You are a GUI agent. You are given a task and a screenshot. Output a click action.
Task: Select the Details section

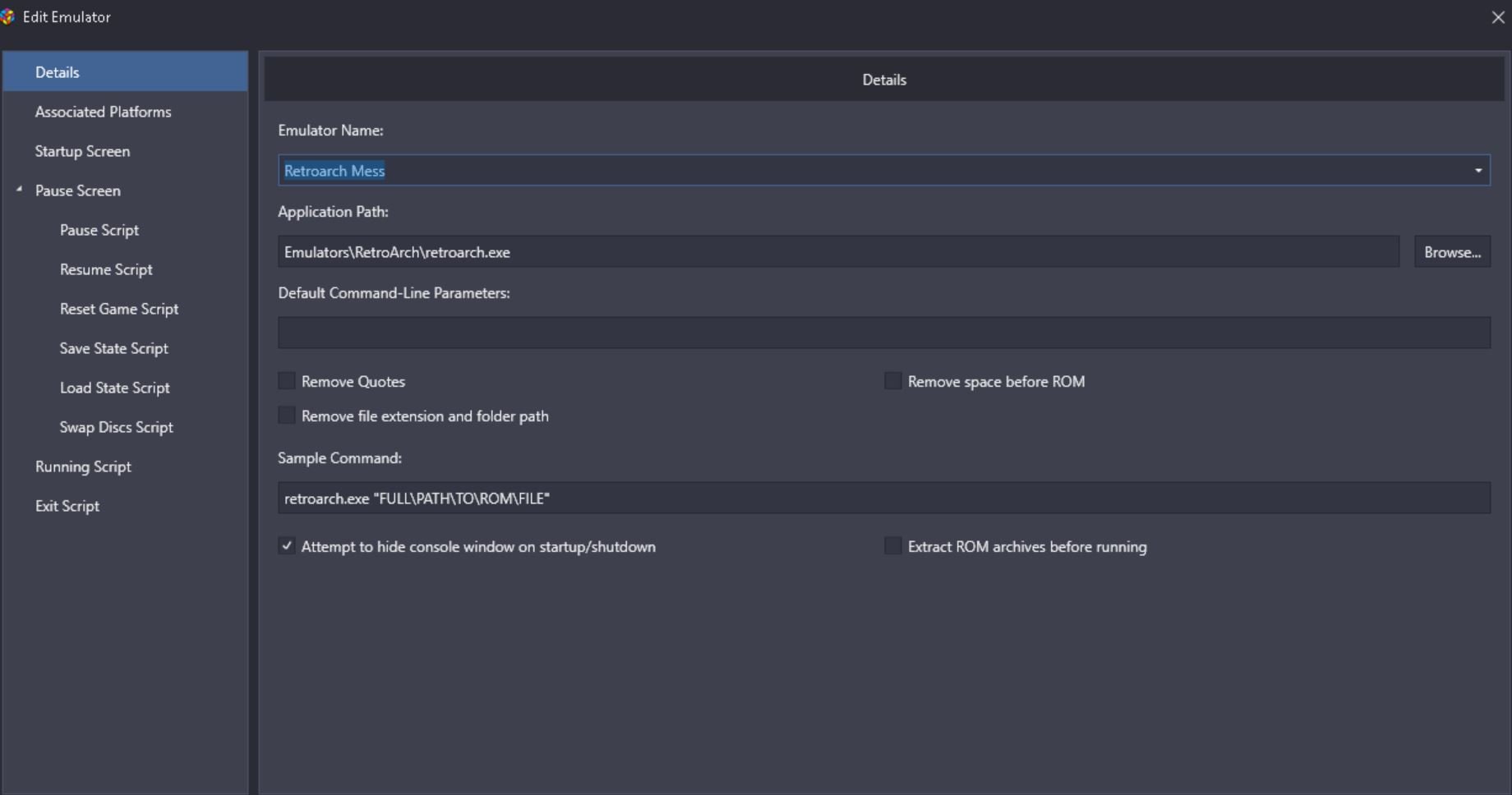(125, 72)
